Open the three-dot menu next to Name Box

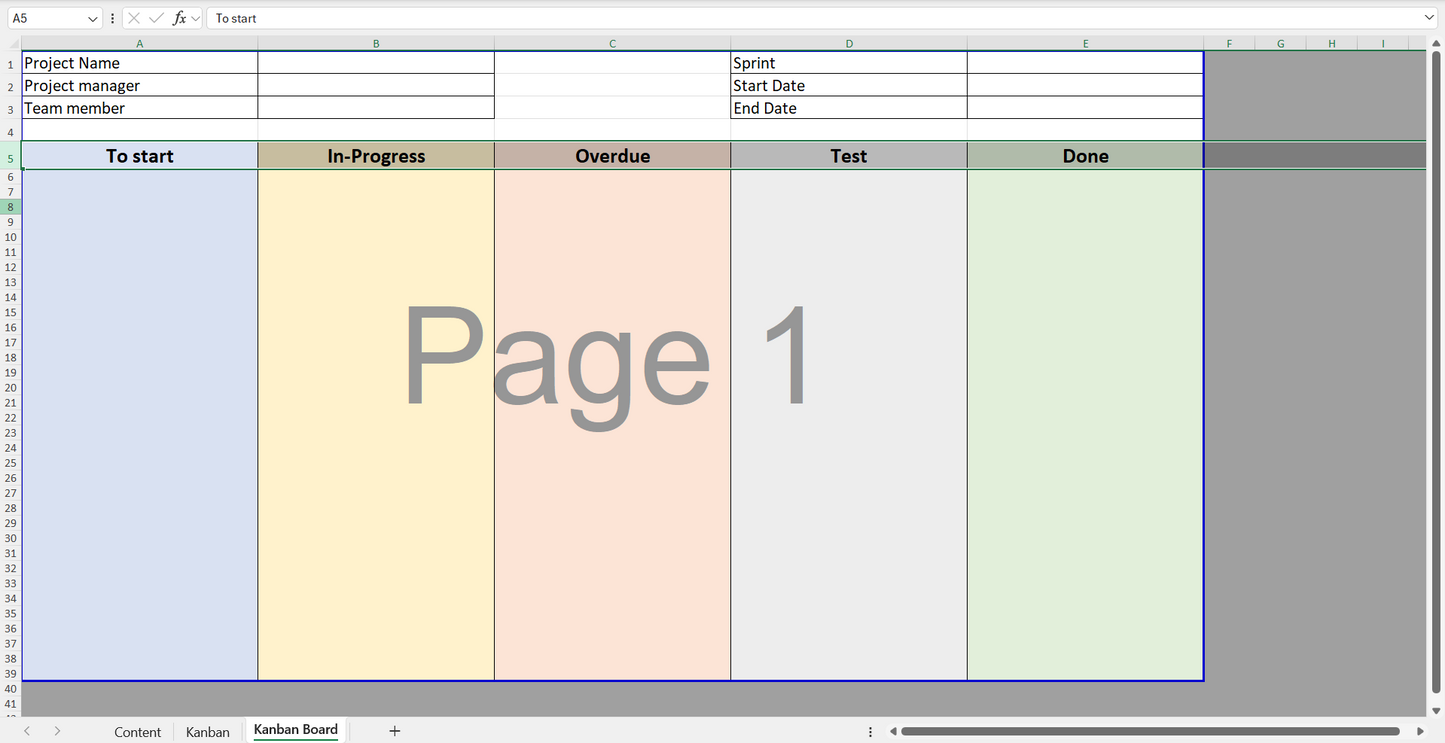[112, 17]
